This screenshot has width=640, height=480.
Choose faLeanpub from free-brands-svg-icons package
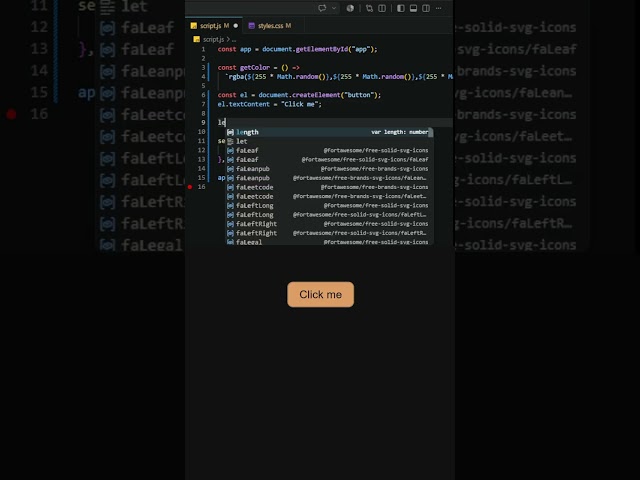[329, 169]
